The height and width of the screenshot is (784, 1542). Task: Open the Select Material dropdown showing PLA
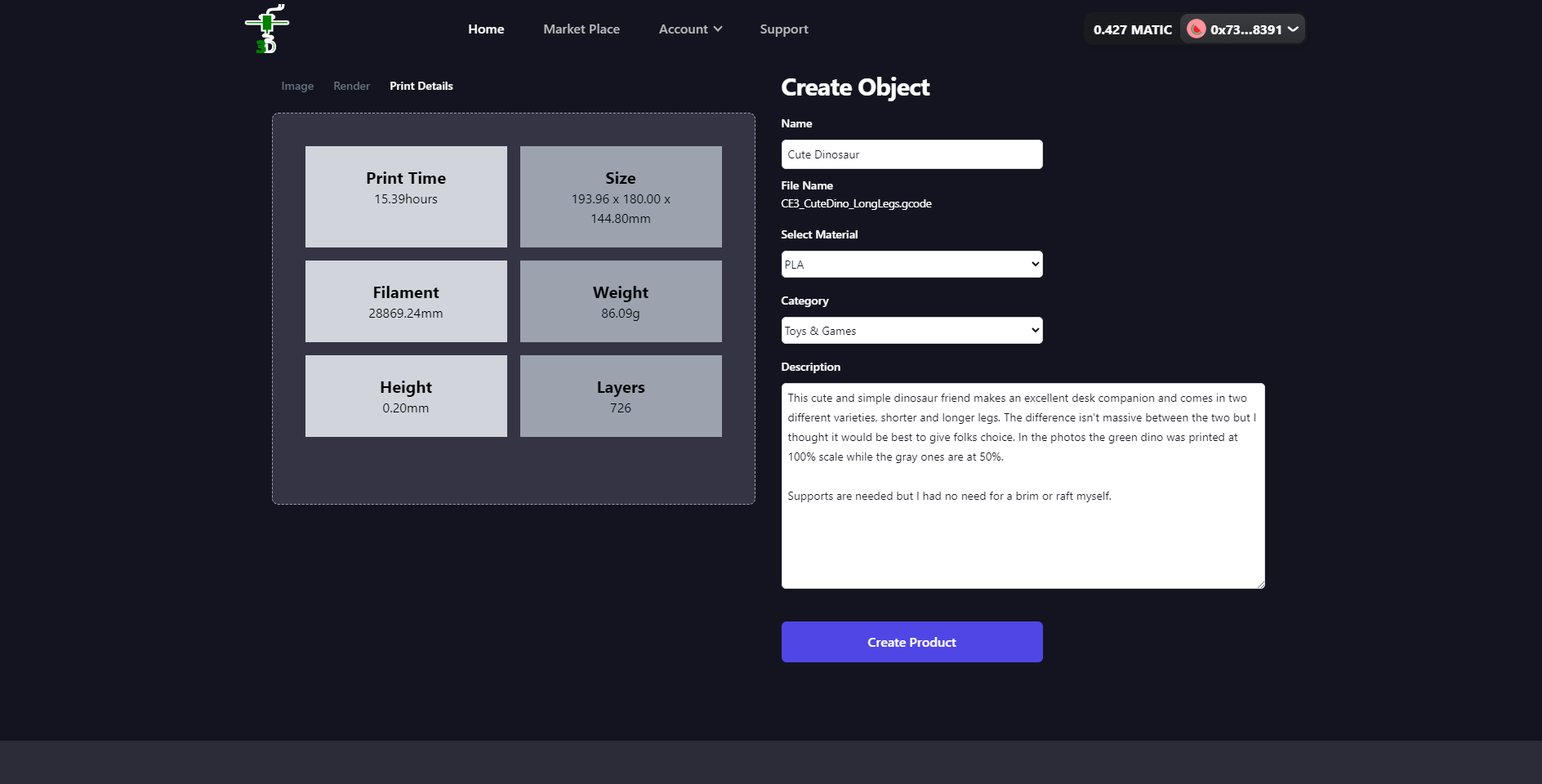(x=911, y=265)
